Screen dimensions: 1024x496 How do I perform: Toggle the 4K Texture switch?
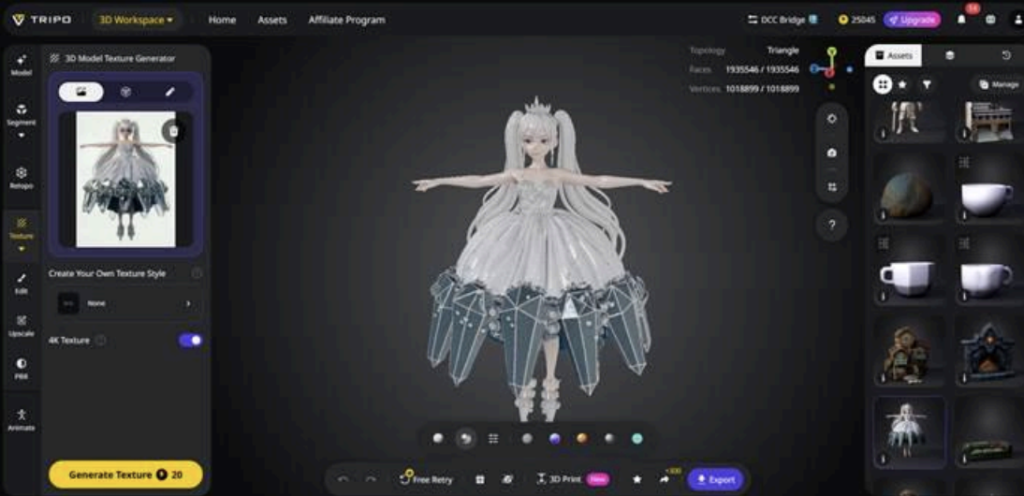[x=190, y=340]
